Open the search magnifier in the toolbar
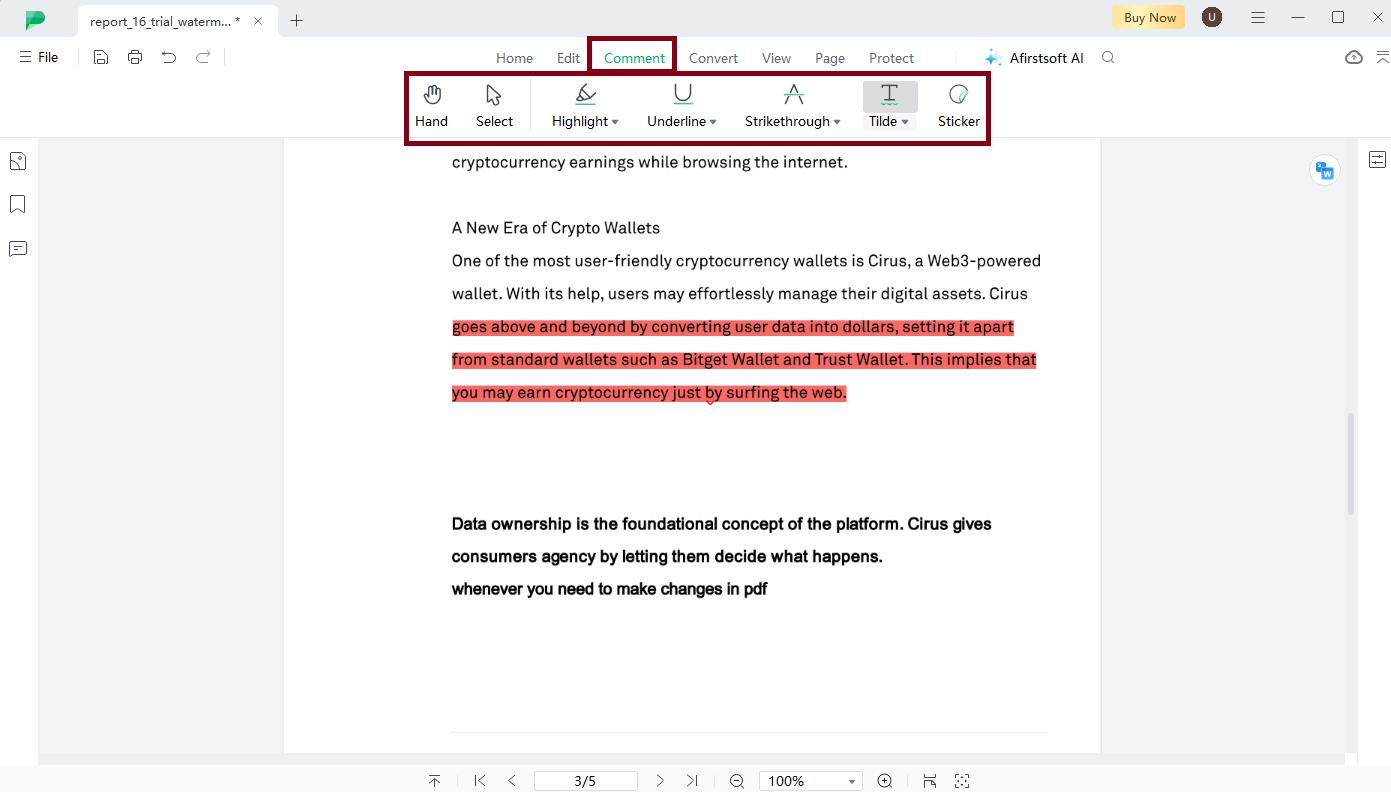This screenshot has width=1391, height=792. coord(1108,57)
